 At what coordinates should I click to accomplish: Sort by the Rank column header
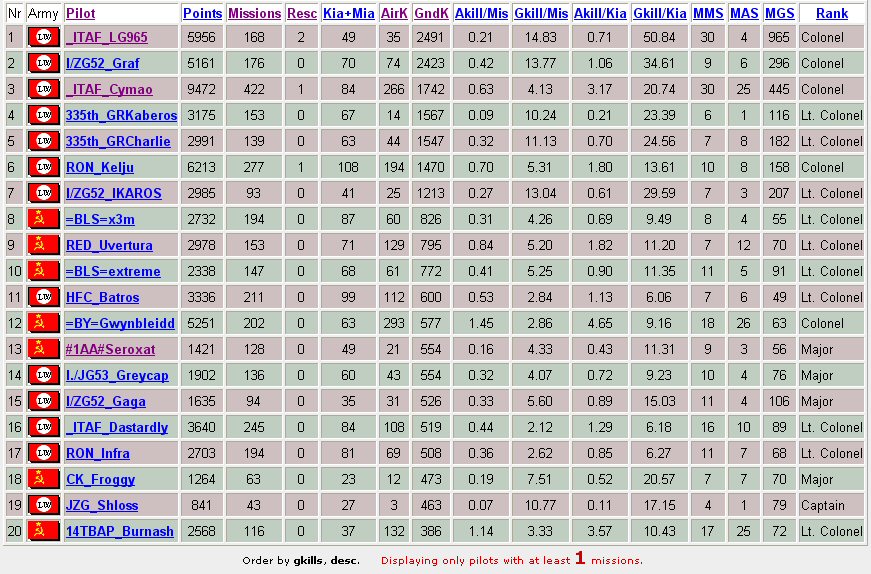click(x=832, y=13)
